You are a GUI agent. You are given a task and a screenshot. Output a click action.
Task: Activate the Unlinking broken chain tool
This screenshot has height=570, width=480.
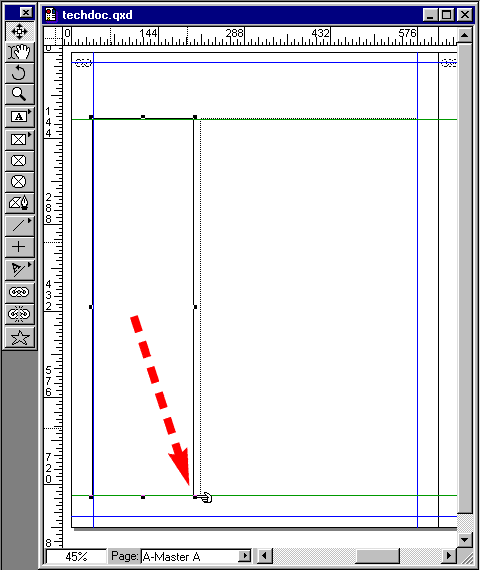point(20,314)
